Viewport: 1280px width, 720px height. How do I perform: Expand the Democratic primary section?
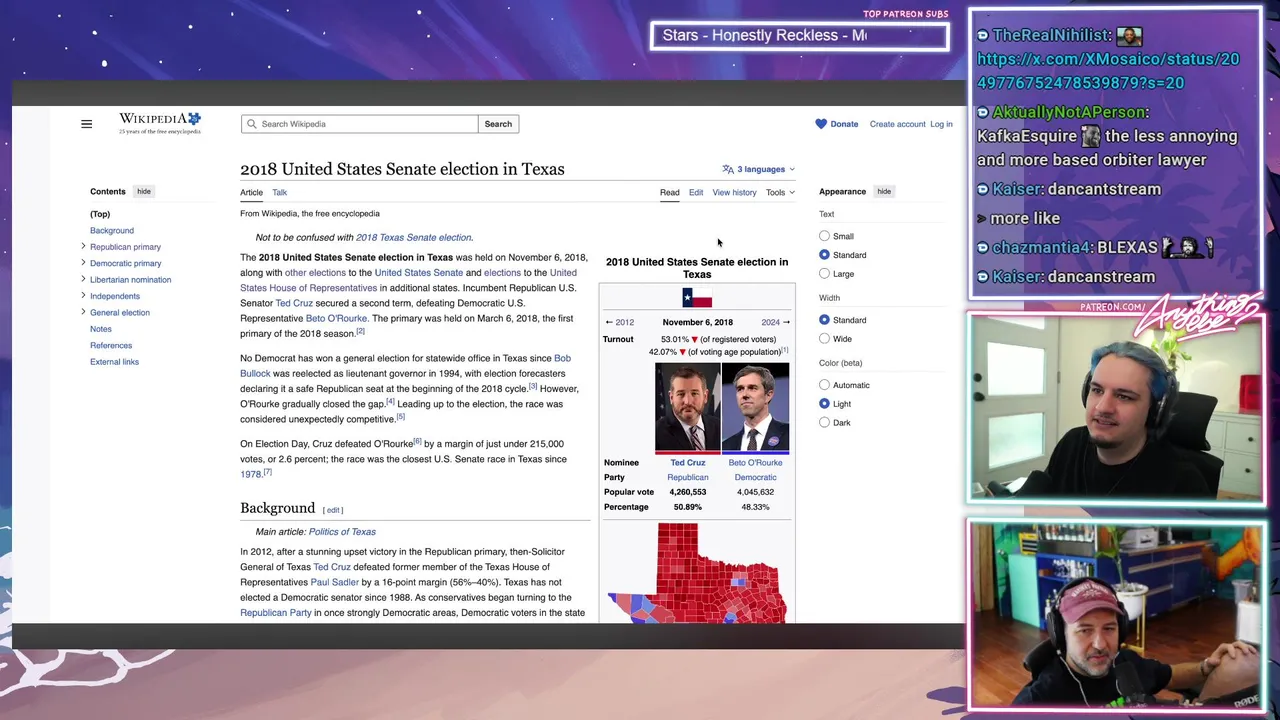[83, 263]
